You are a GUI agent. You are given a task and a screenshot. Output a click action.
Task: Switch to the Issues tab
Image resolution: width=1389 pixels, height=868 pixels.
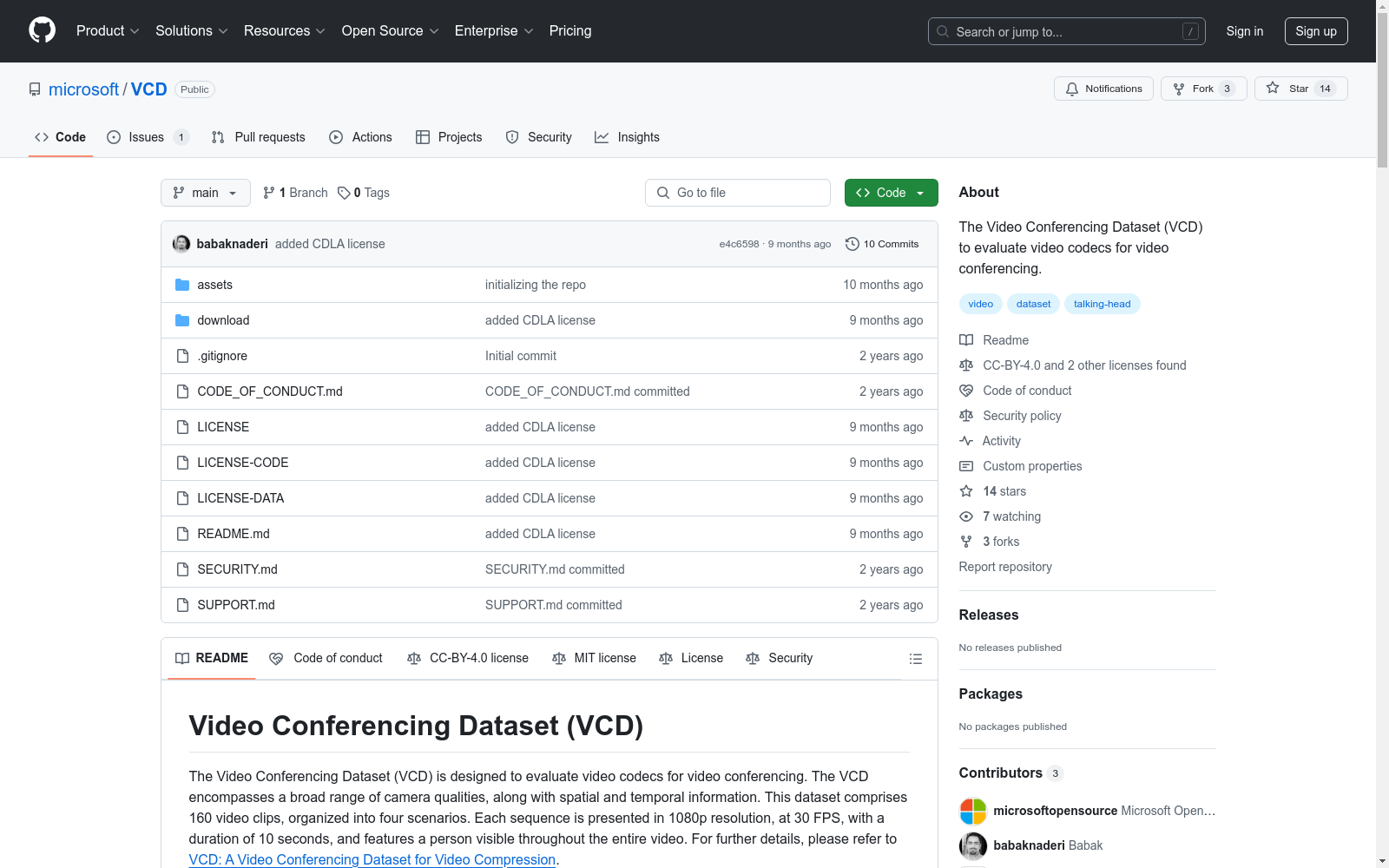pyautogui.click(x=148, y=137)
